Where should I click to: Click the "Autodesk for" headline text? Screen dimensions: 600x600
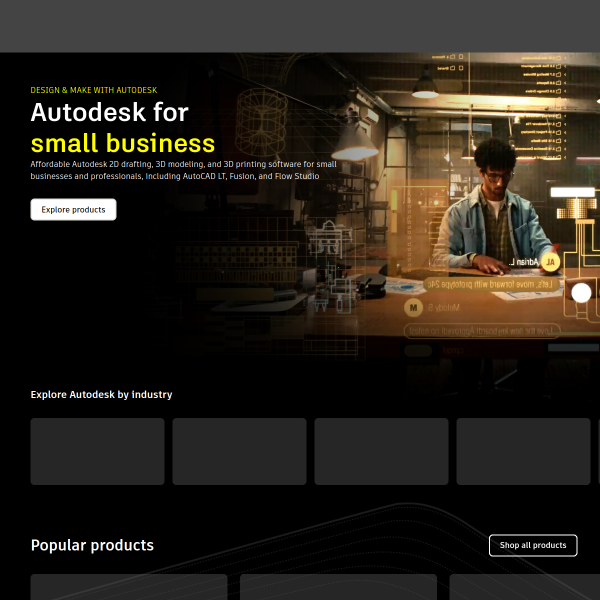(109, 112)
